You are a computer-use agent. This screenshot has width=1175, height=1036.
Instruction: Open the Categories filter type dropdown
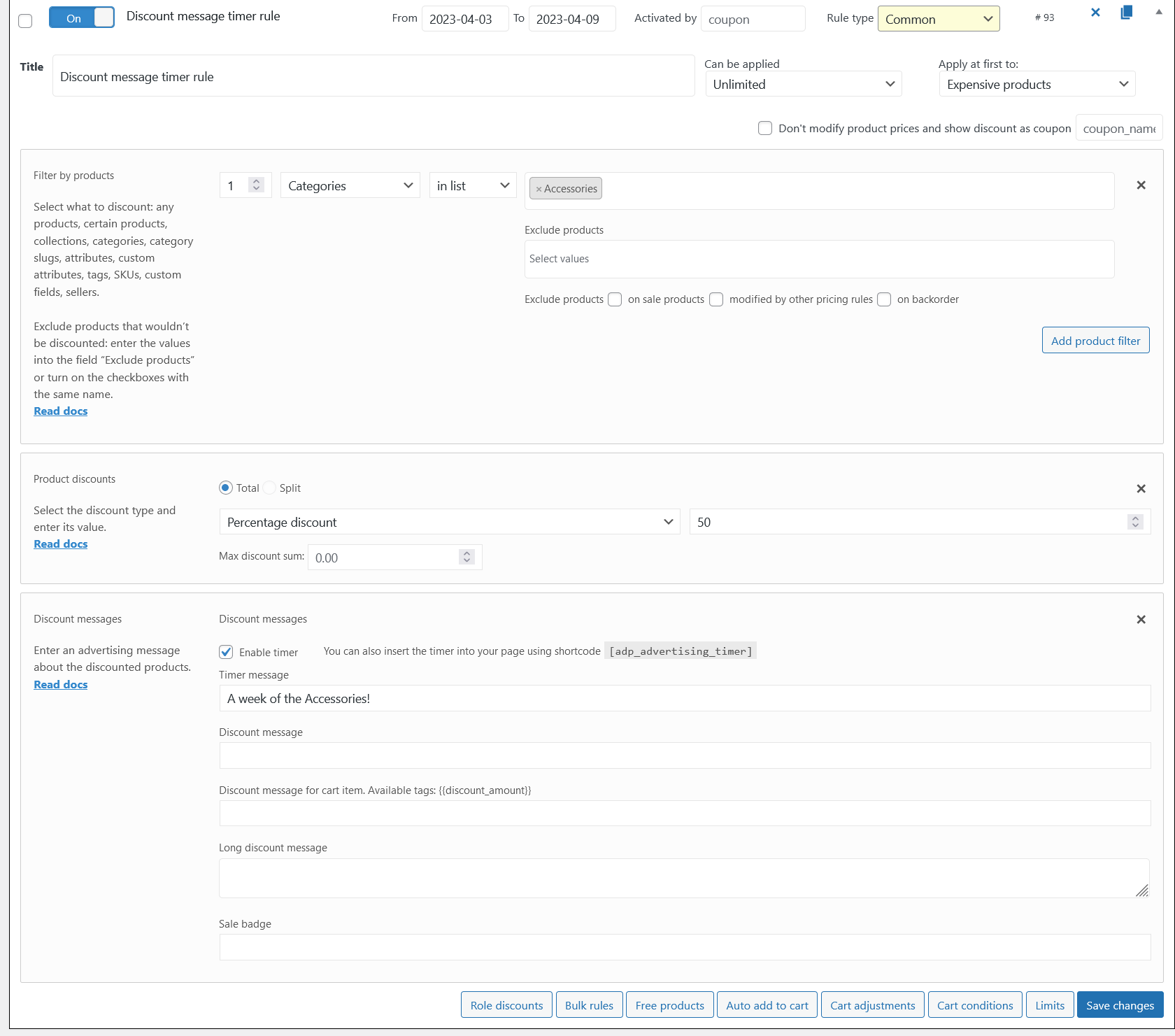coord(350,185)
